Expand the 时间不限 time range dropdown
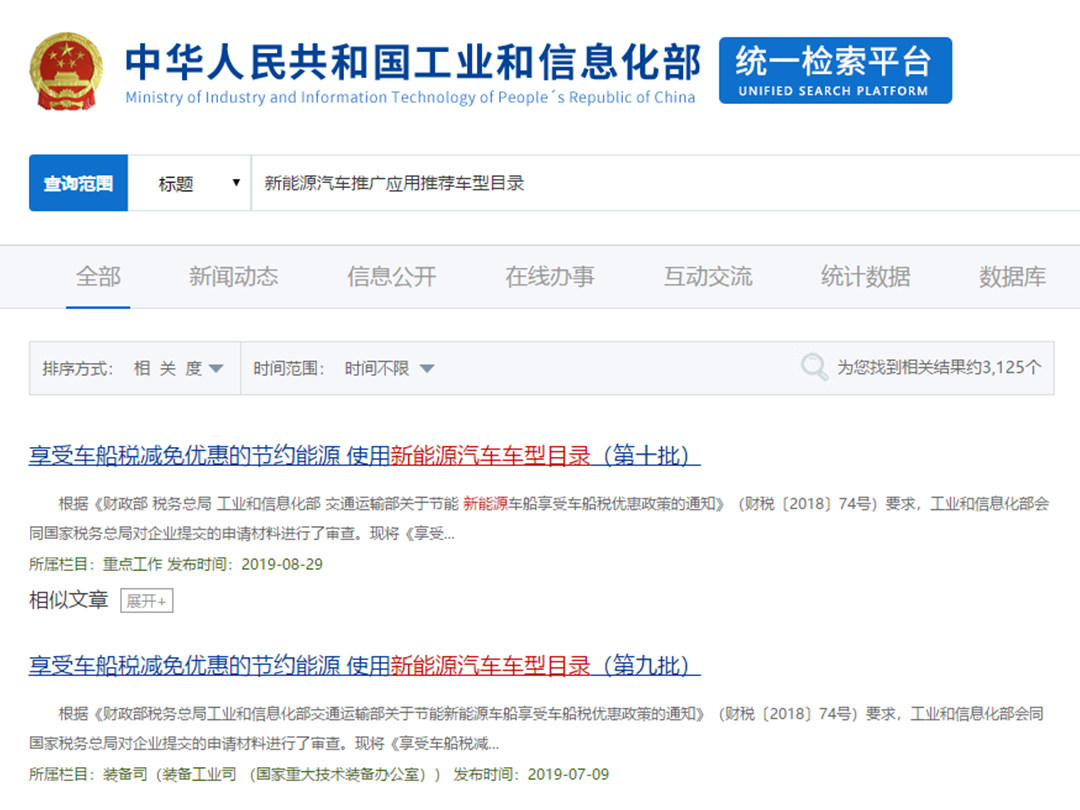 [389, 368]
